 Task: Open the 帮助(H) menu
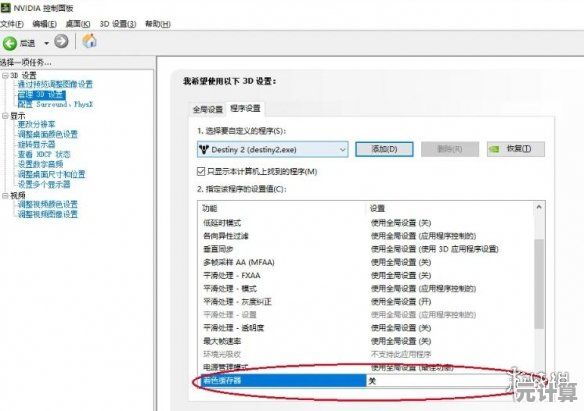coord(158,24)
